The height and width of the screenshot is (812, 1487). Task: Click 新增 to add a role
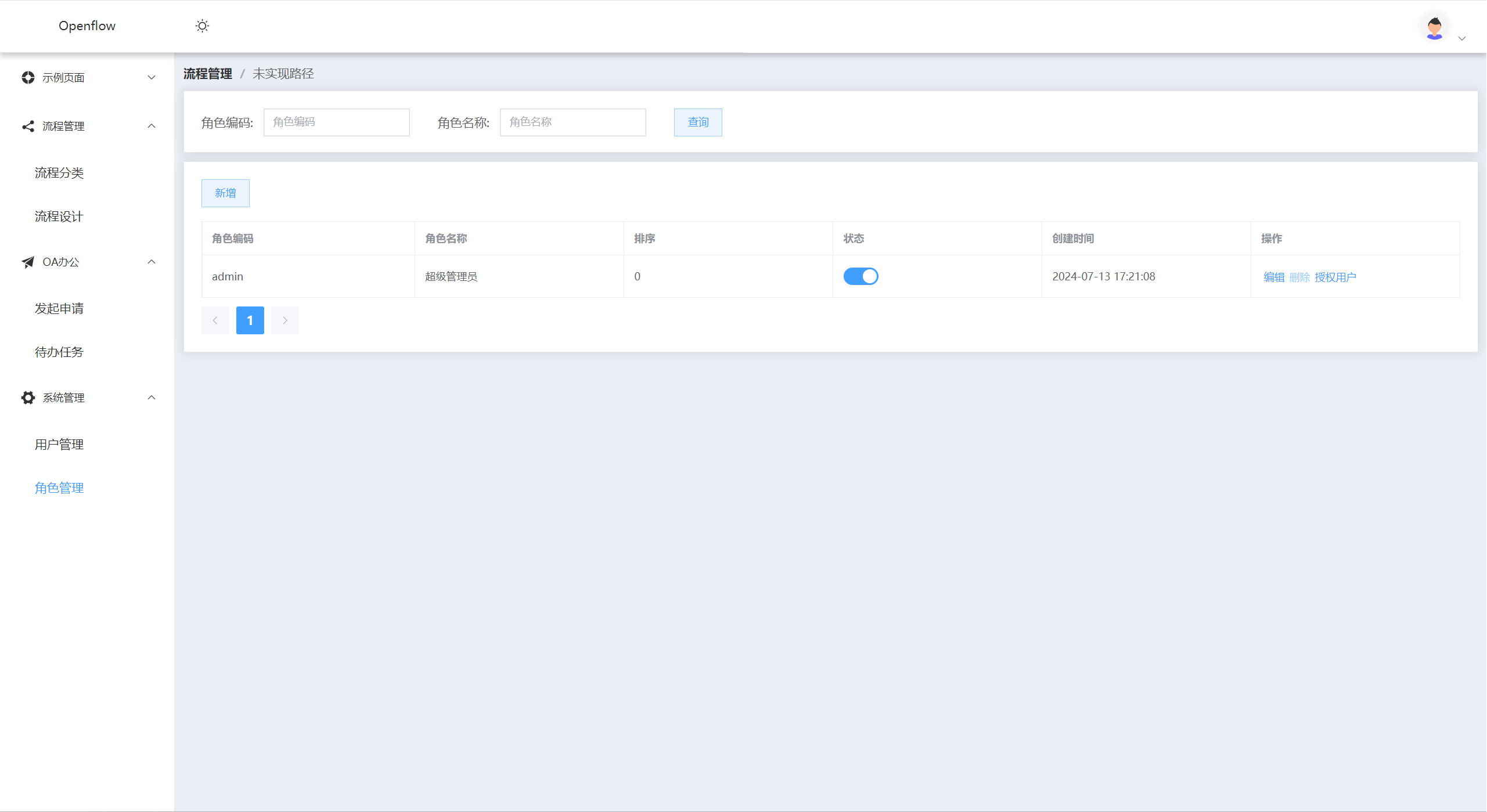point(225,193)
